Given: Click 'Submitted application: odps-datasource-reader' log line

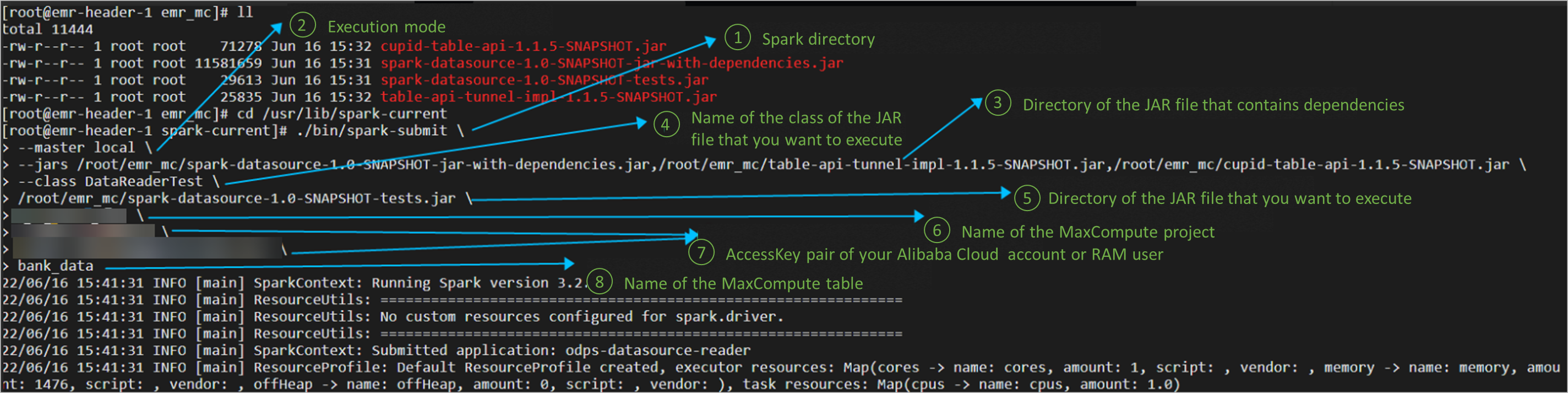Looking at the screenshot, I should pyautogui.click(x=560, y=351).
